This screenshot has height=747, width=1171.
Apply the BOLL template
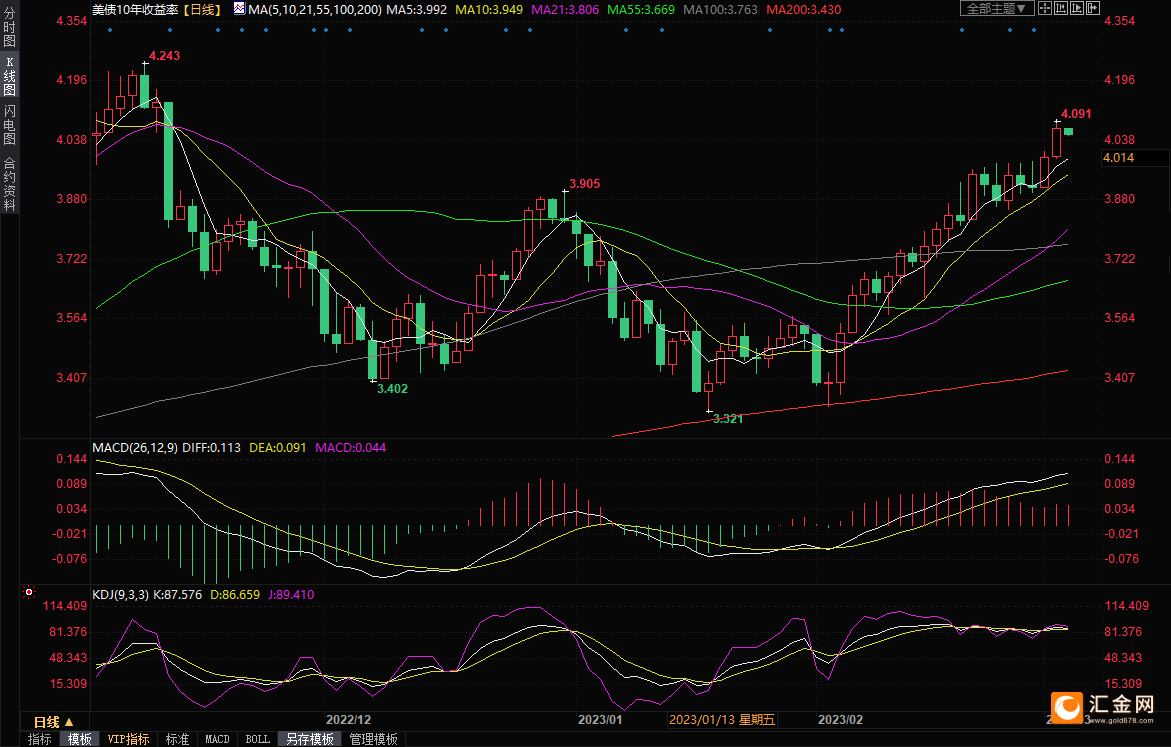(x=258, y=739)
